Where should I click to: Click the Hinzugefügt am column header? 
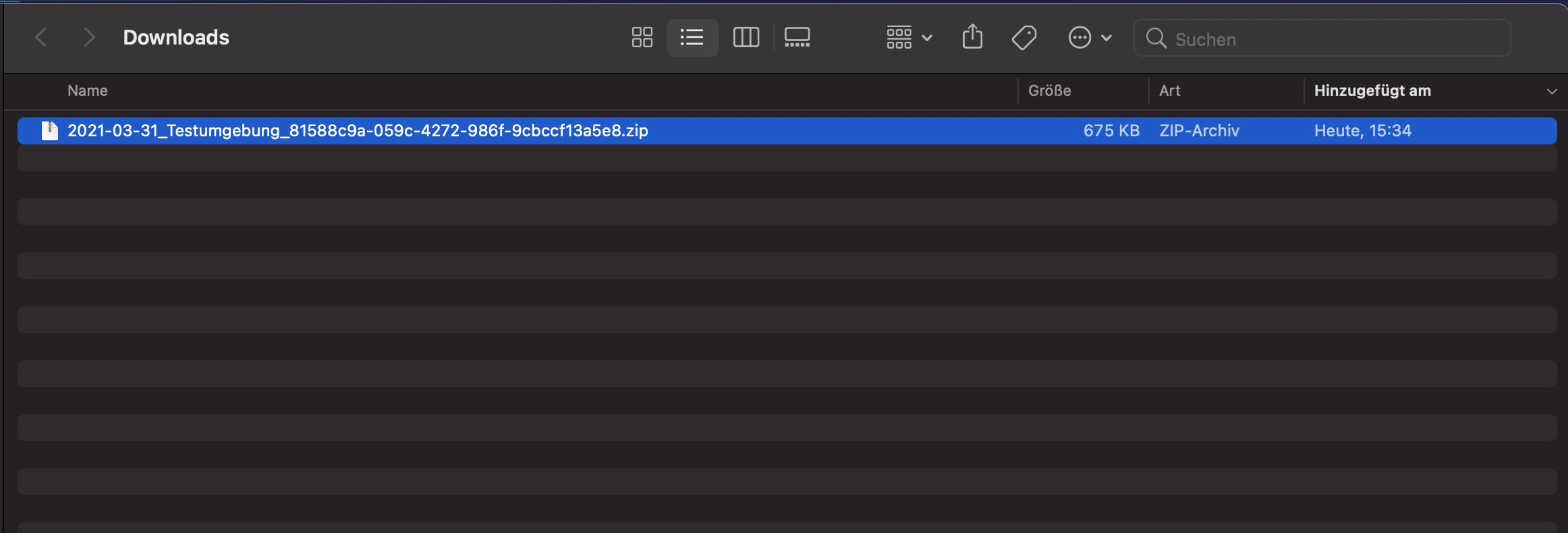pyautogui.click(x=1372, y=90)
